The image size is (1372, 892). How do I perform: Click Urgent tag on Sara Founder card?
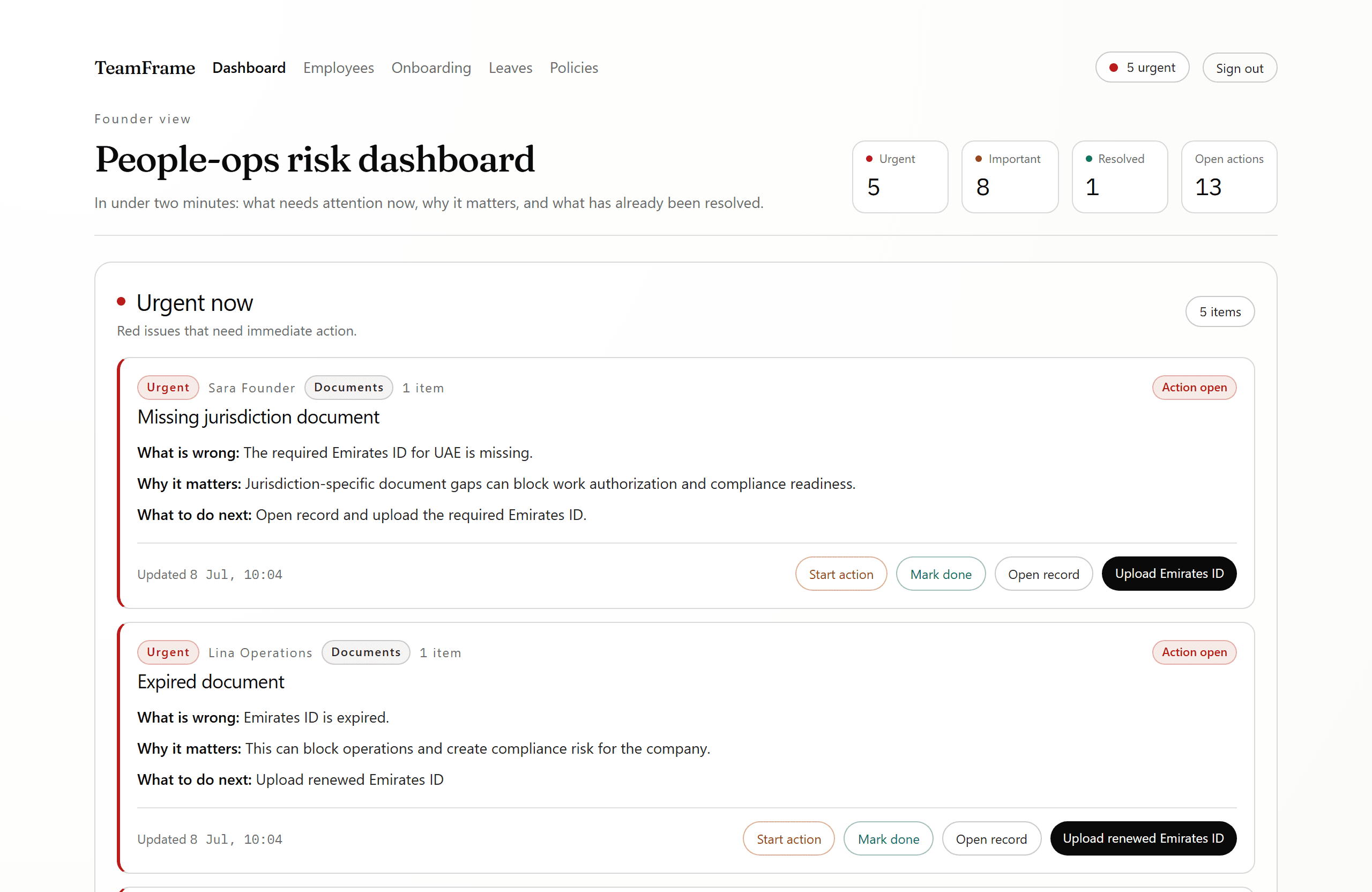tap(168, 388)
